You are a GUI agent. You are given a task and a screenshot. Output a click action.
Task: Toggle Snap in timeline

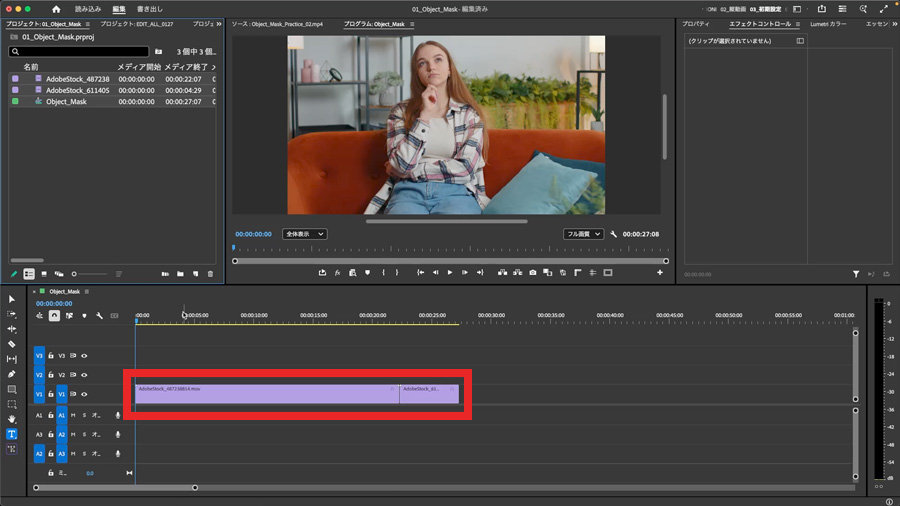[x=54, y=316]
